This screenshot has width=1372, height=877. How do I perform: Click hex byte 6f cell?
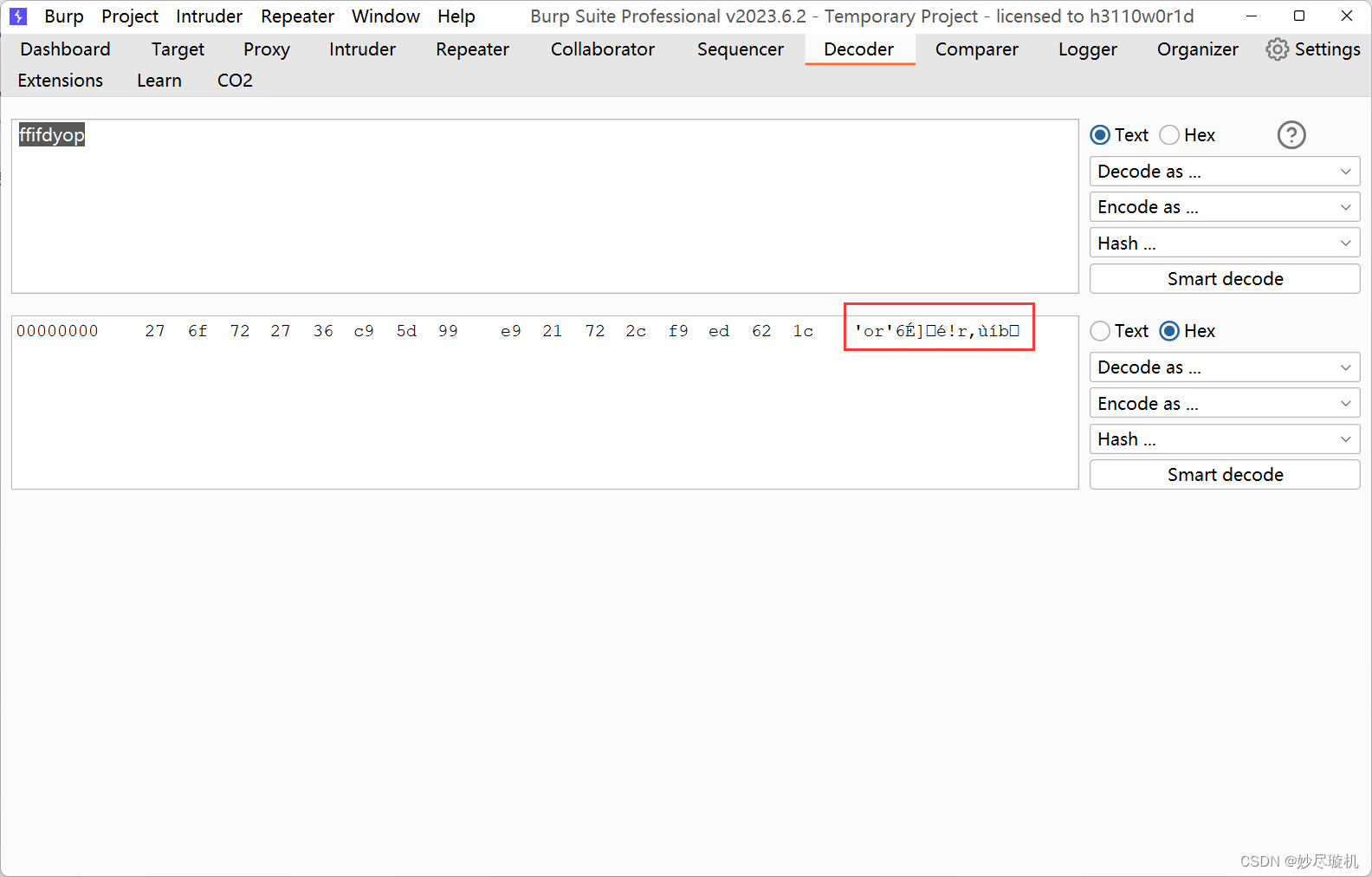[197, 331]
